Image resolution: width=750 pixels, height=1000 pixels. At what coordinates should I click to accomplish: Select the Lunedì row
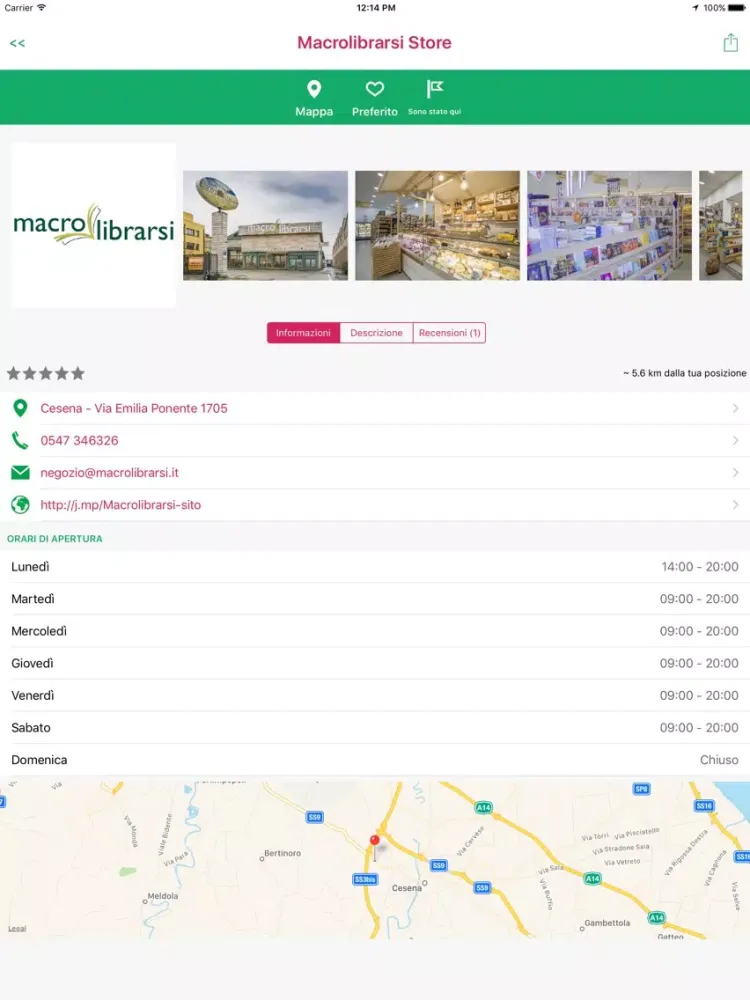click(x=375, y=567)
